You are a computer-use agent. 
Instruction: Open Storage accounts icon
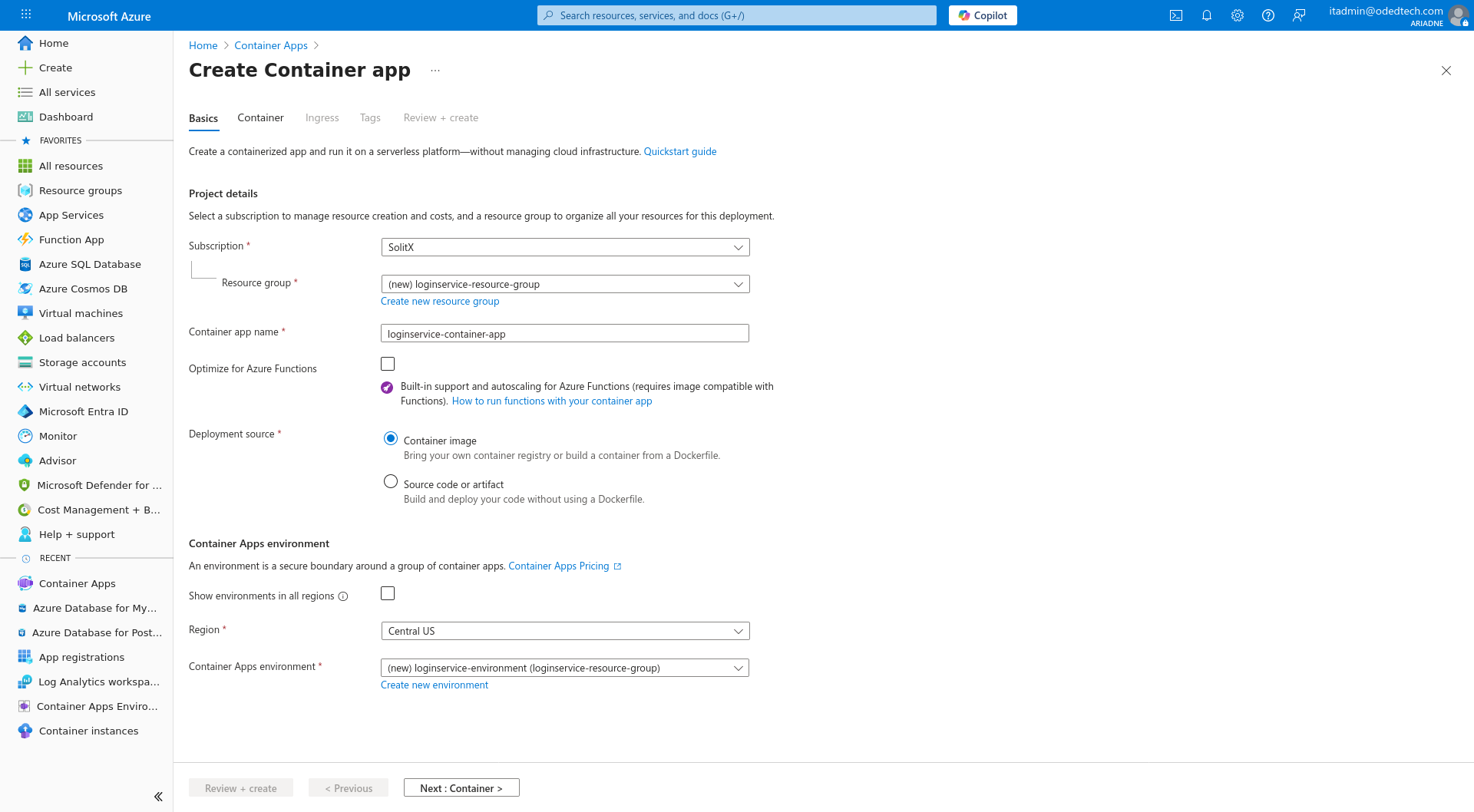(x=25, y=362)
